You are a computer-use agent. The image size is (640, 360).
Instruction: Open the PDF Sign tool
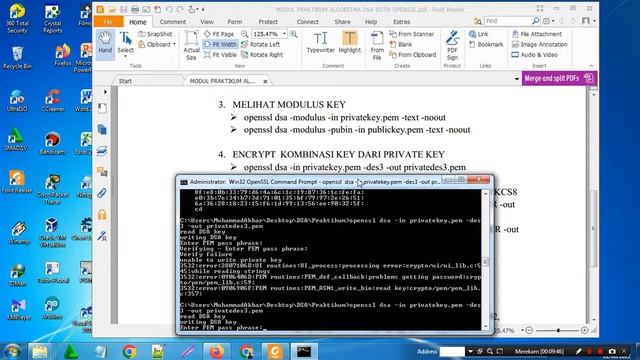(452, 45)
